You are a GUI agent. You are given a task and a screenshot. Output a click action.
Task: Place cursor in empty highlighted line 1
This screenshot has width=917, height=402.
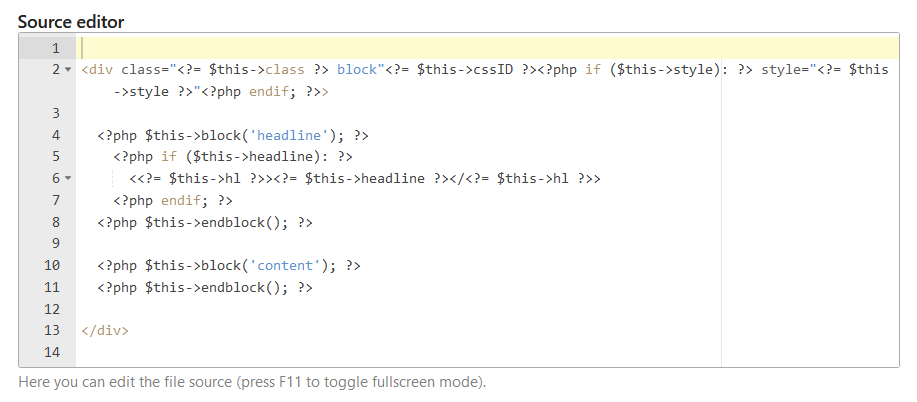tap(487, 48)
